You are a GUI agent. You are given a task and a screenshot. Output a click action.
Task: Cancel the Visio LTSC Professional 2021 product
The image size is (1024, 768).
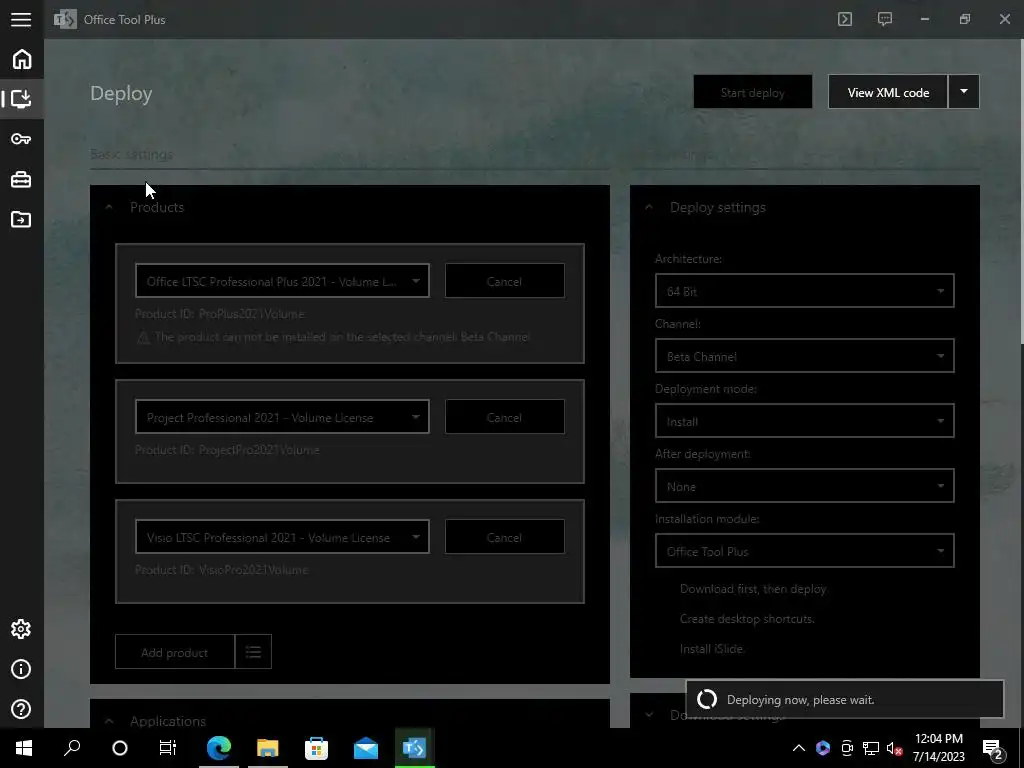click(505, 537)
